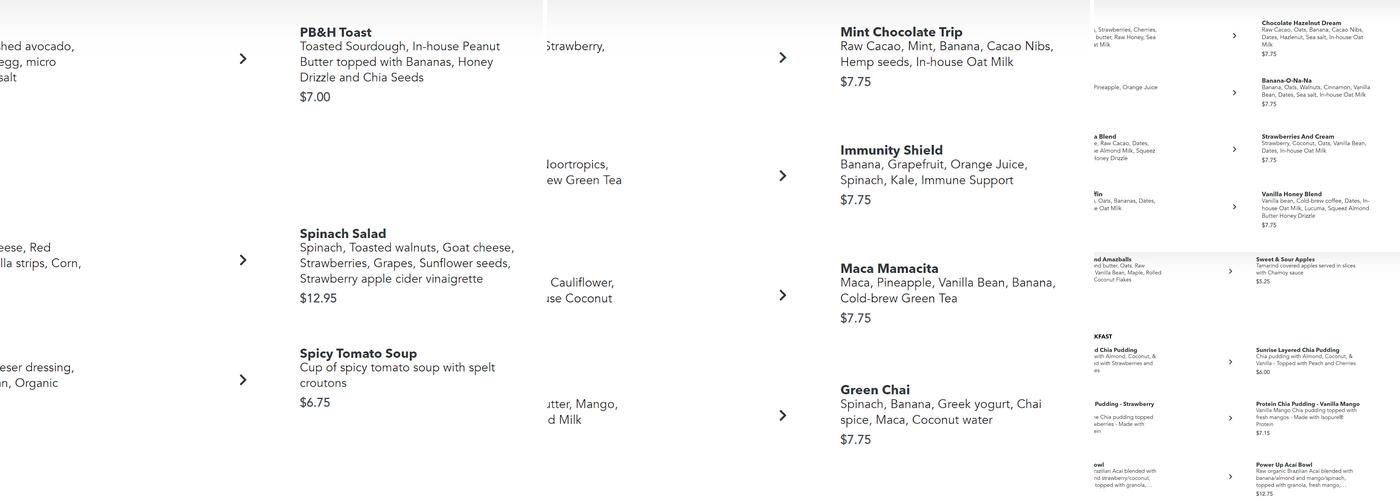1400x500 pixels.
Task: Click the chevron left of PB&H Toast
Action: [243, 59]
